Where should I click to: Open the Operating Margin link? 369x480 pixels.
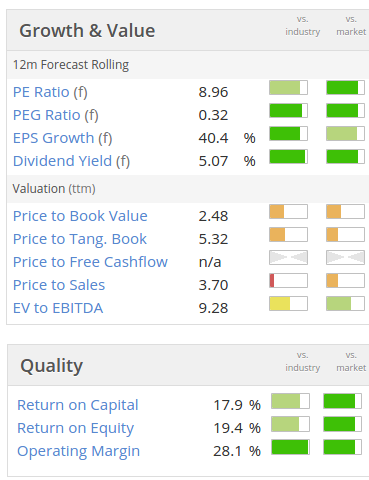[78, 451]
